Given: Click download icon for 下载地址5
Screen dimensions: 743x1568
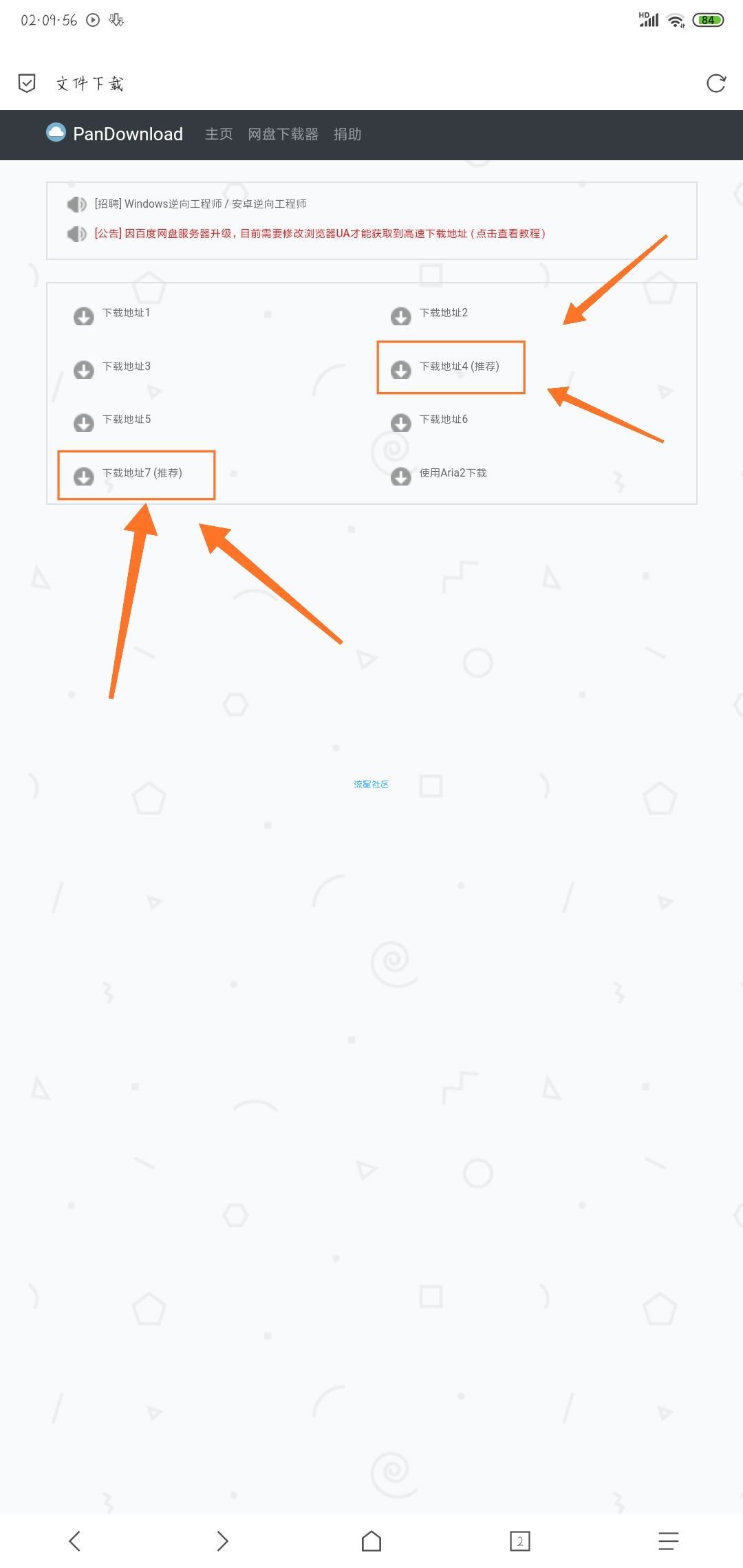Looking at the screenshot, I should 84,422.
